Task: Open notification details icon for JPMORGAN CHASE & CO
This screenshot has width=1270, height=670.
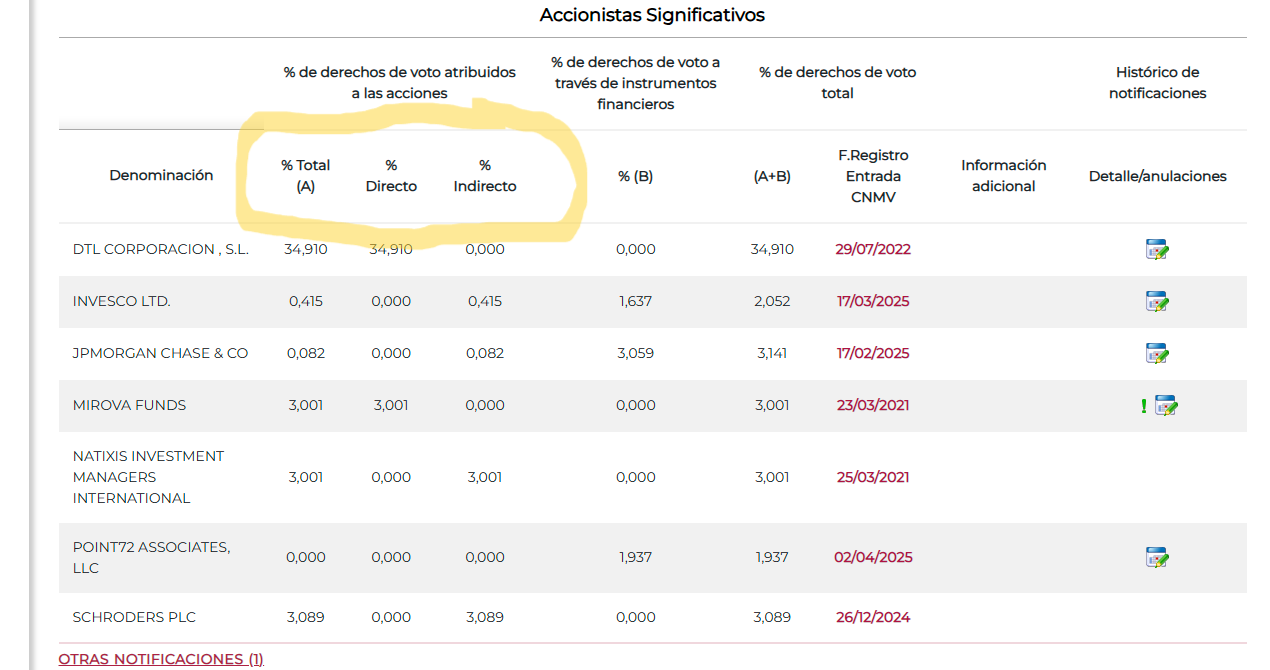Action: [x=1157, y=354]
